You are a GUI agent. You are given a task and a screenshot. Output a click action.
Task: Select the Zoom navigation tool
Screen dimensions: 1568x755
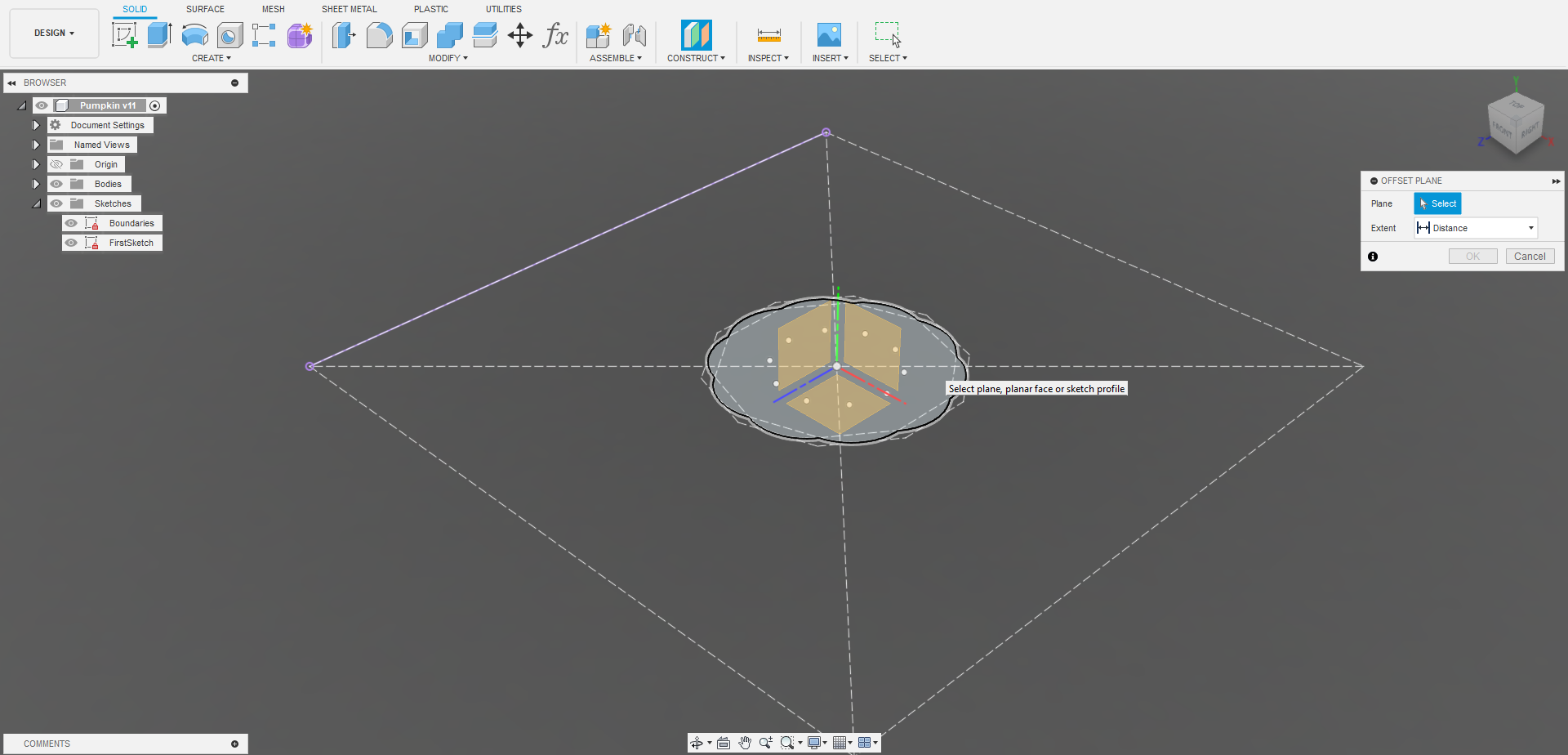[x=765, y=743]
